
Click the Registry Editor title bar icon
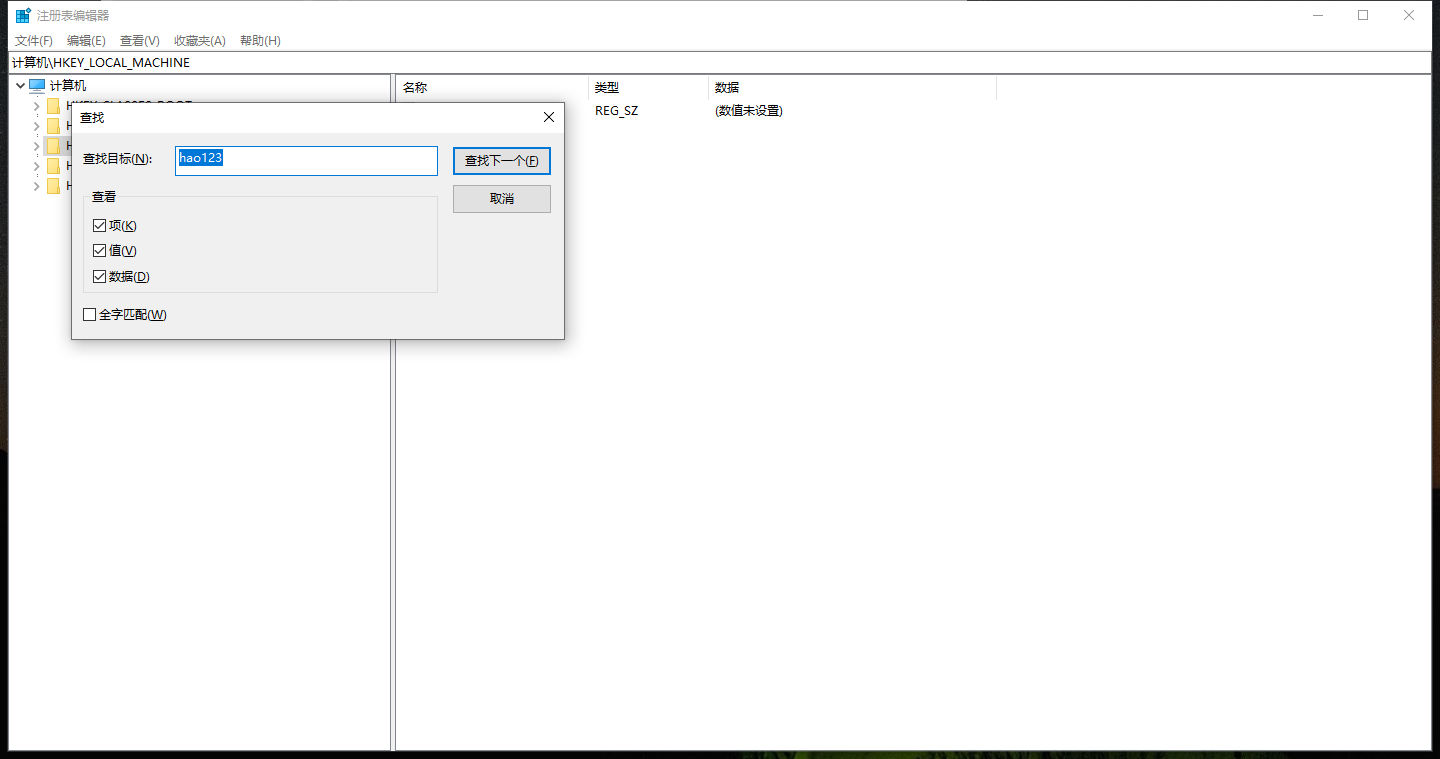(x=21, y=14)
